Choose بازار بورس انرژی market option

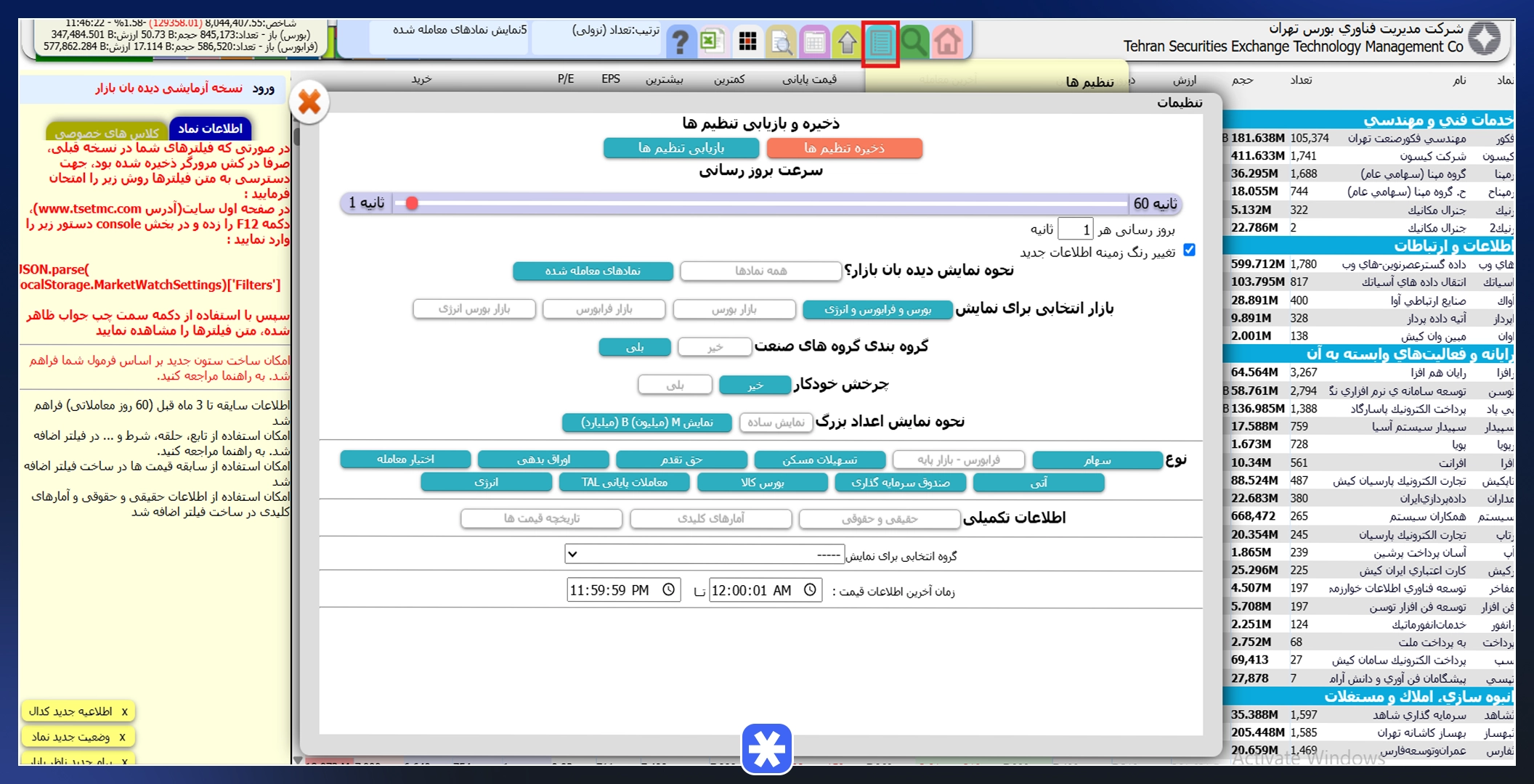474,309
